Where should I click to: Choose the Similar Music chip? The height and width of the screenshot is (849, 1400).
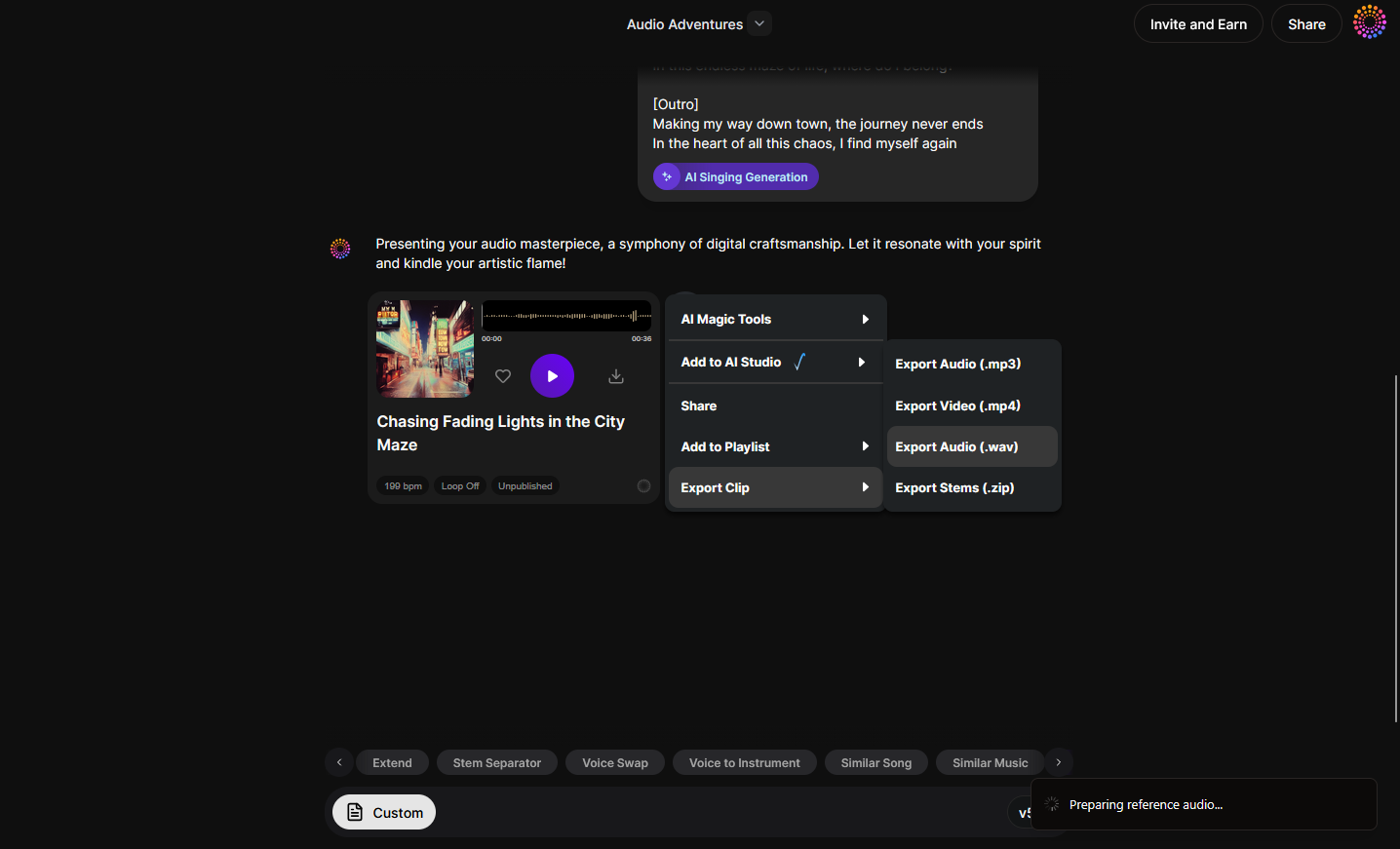pyautogui.click(x=991, y=762)
